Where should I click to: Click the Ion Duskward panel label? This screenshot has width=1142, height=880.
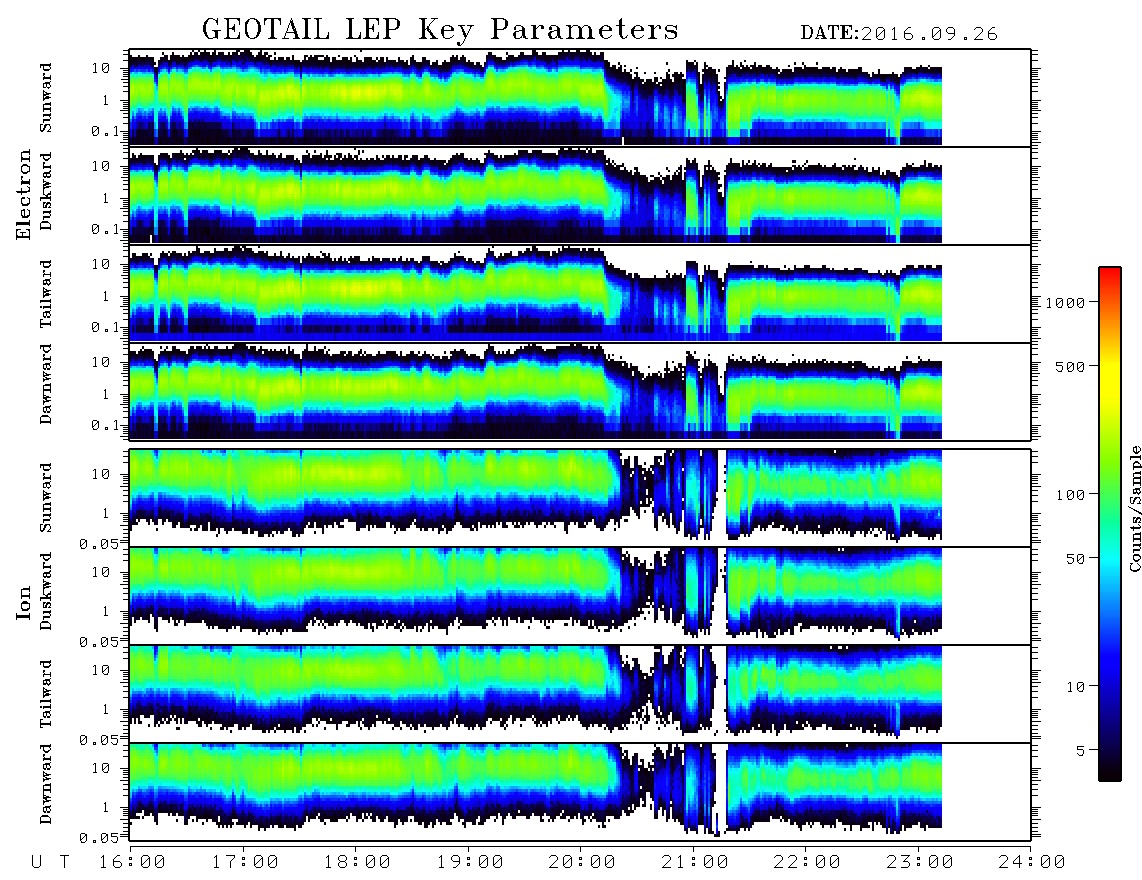[46, 592]
